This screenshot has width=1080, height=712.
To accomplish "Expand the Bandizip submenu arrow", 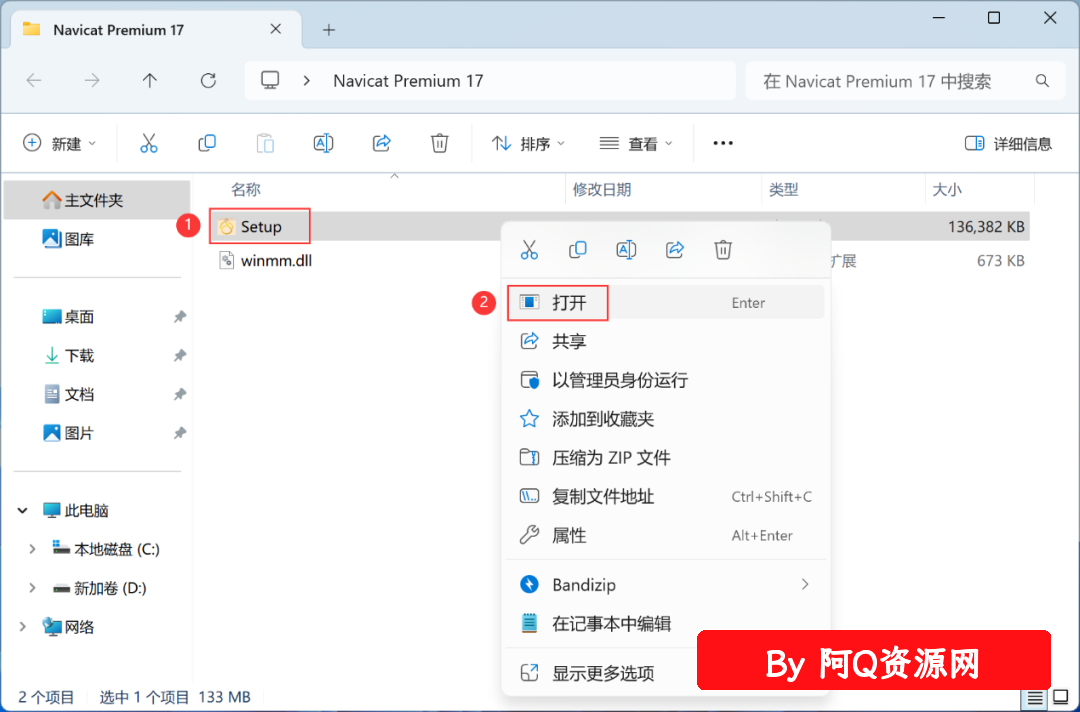I will click(x=804, y=585).
